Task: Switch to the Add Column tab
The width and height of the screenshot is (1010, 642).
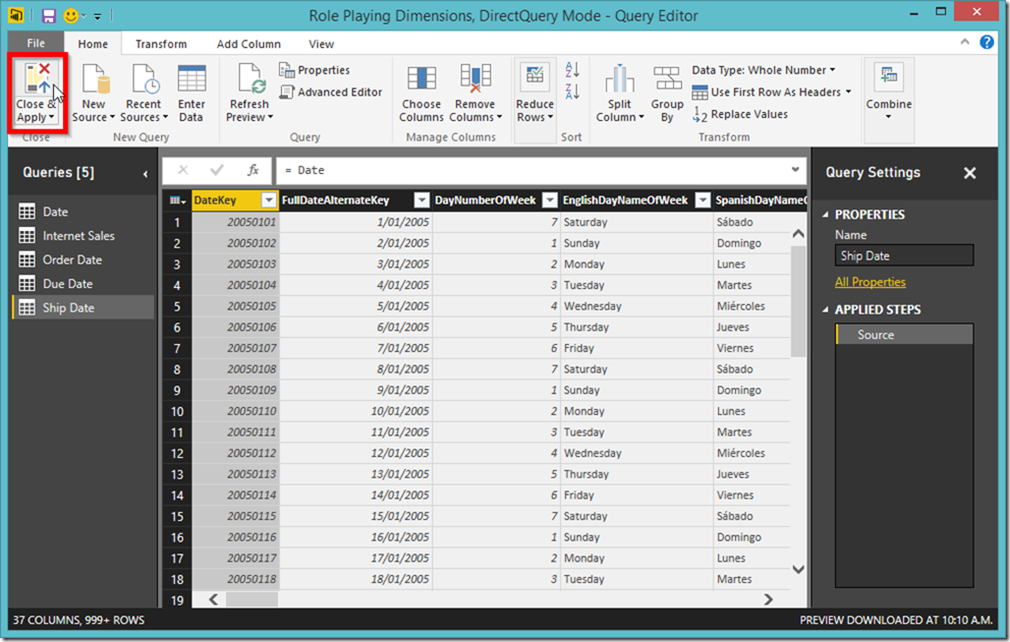Action: click(249, 44)
